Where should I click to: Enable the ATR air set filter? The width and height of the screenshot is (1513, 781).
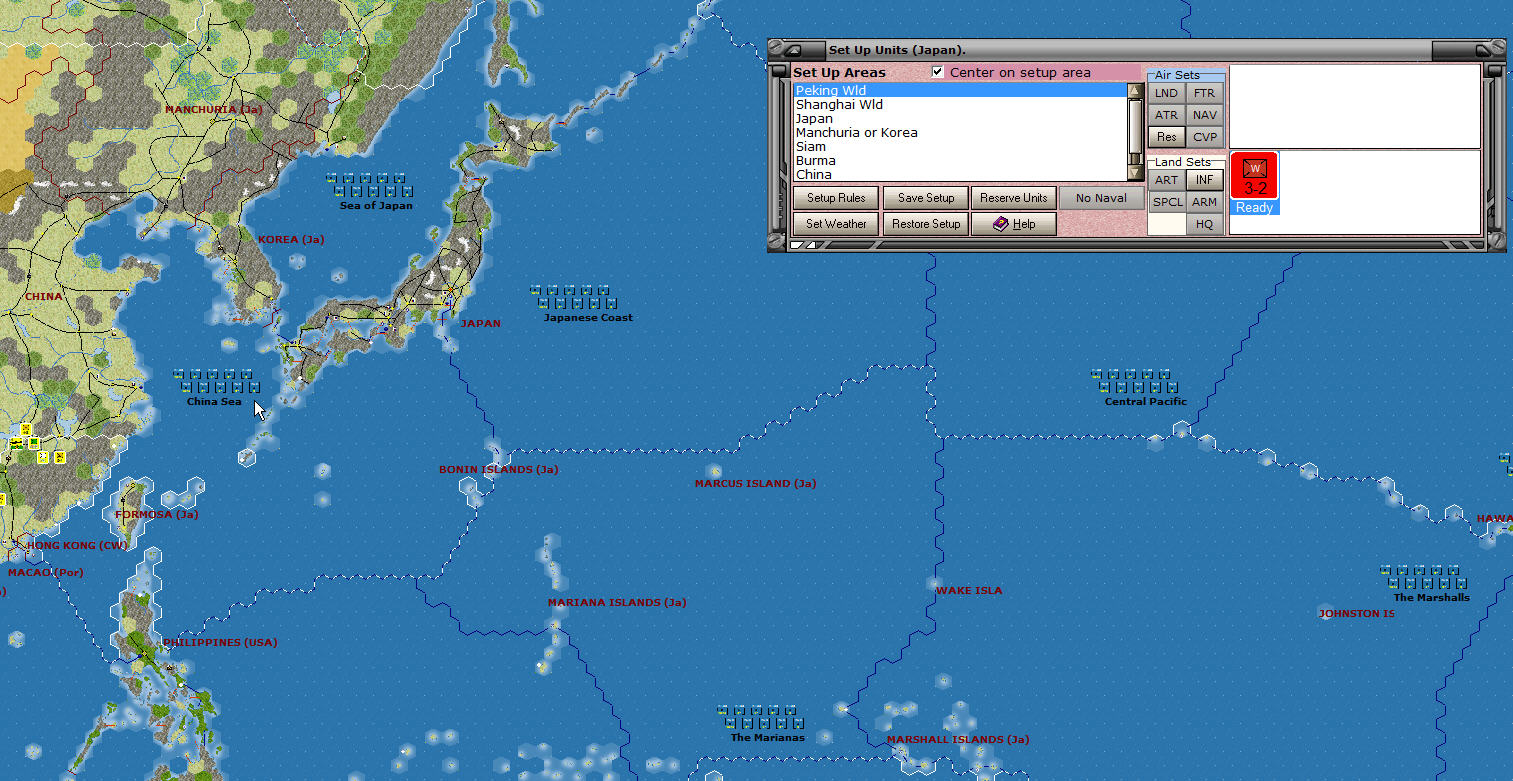1166,115
